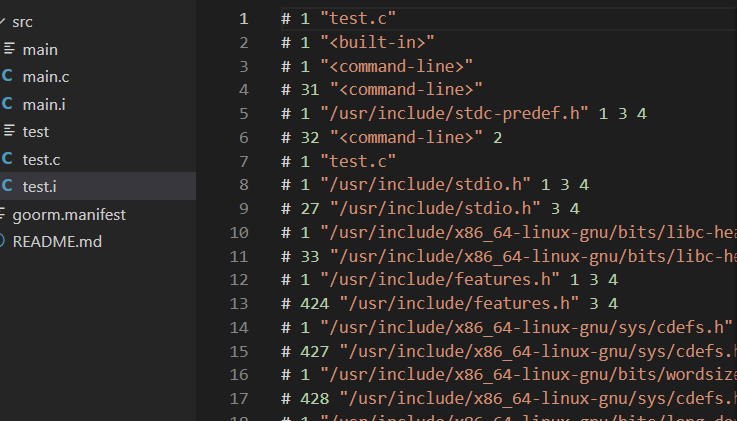This screenshot has height=421, width=737.
Task: Click line number 17 in the gutter
Action: pyautogui.click(x=239, y=399)
